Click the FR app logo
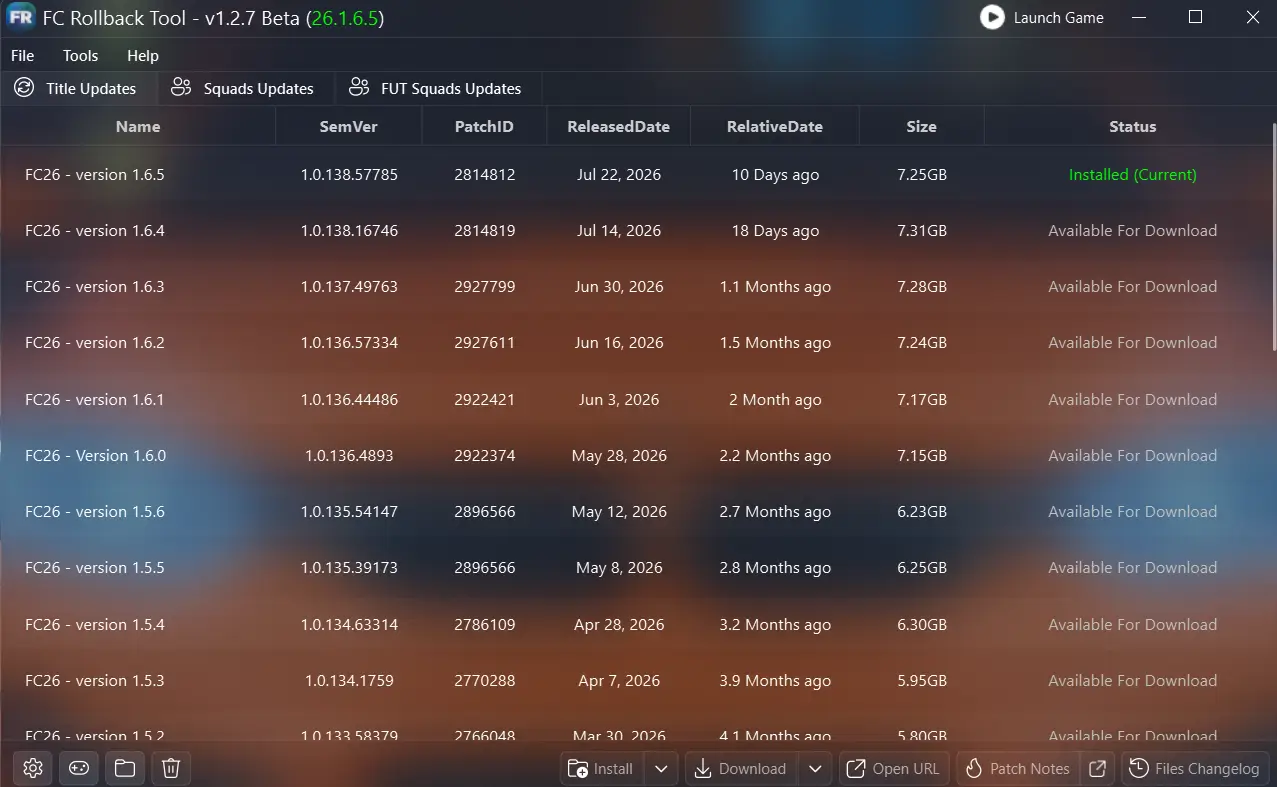 [22, 18]
